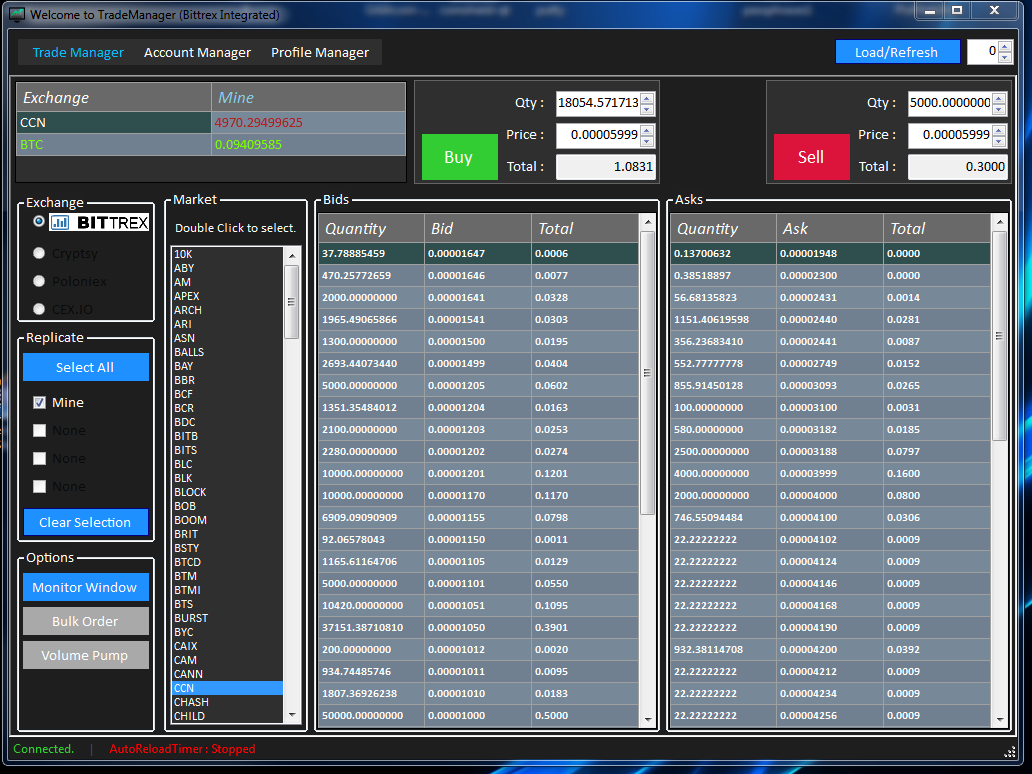The image size is (1032, 774).
Task: Toggle the first None checkbox under Mine
Action: pos(39,430)
